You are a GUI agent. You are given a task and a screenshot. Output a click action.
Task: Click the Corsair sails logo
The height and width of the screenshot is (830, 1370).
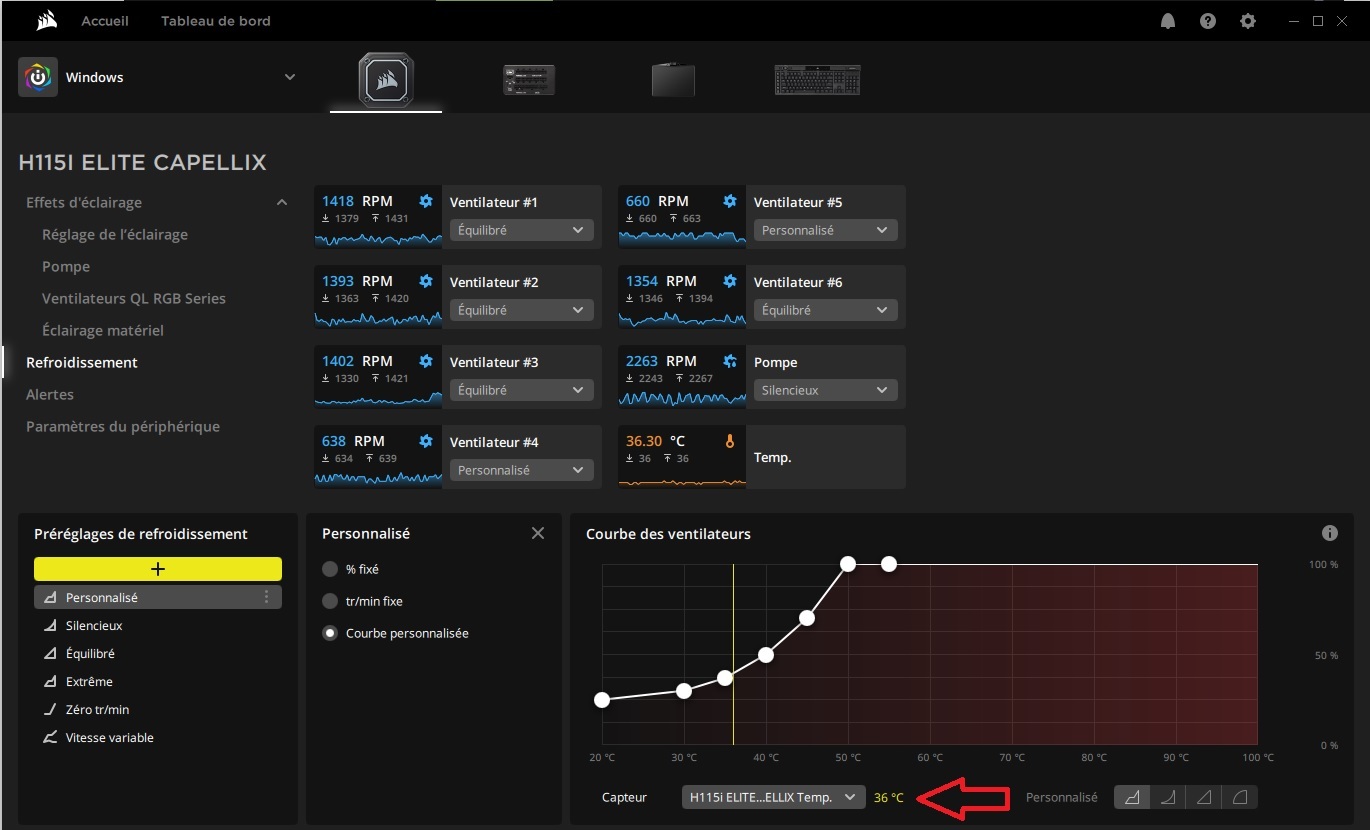click(x=45, y=21)
